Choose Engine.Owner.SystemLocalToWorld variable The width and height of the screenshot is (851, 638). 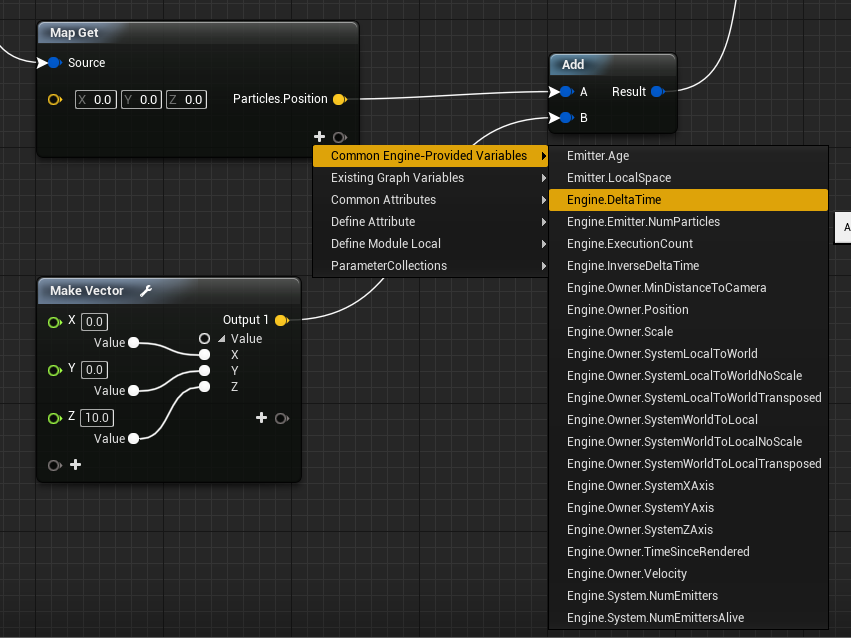pos(689,354)
